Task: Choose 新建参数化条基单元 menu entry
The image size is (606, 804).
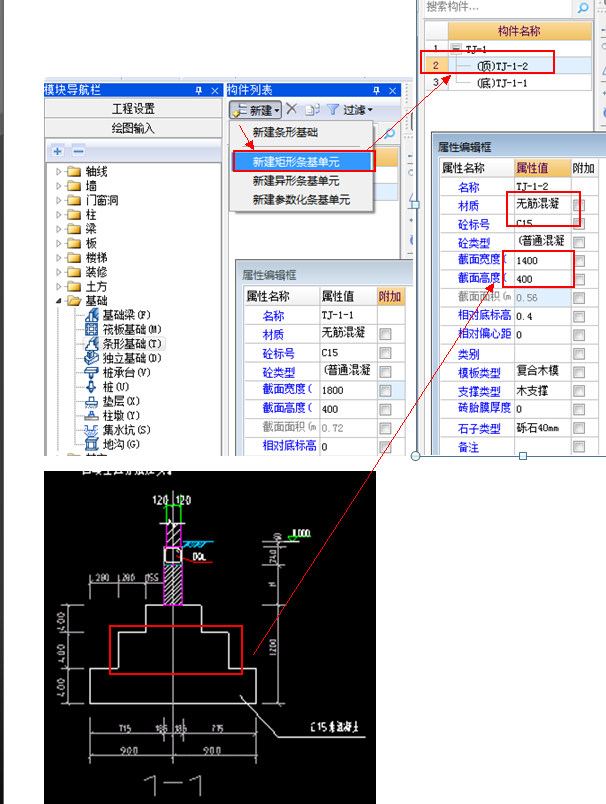Action: (x=302, y=199)
